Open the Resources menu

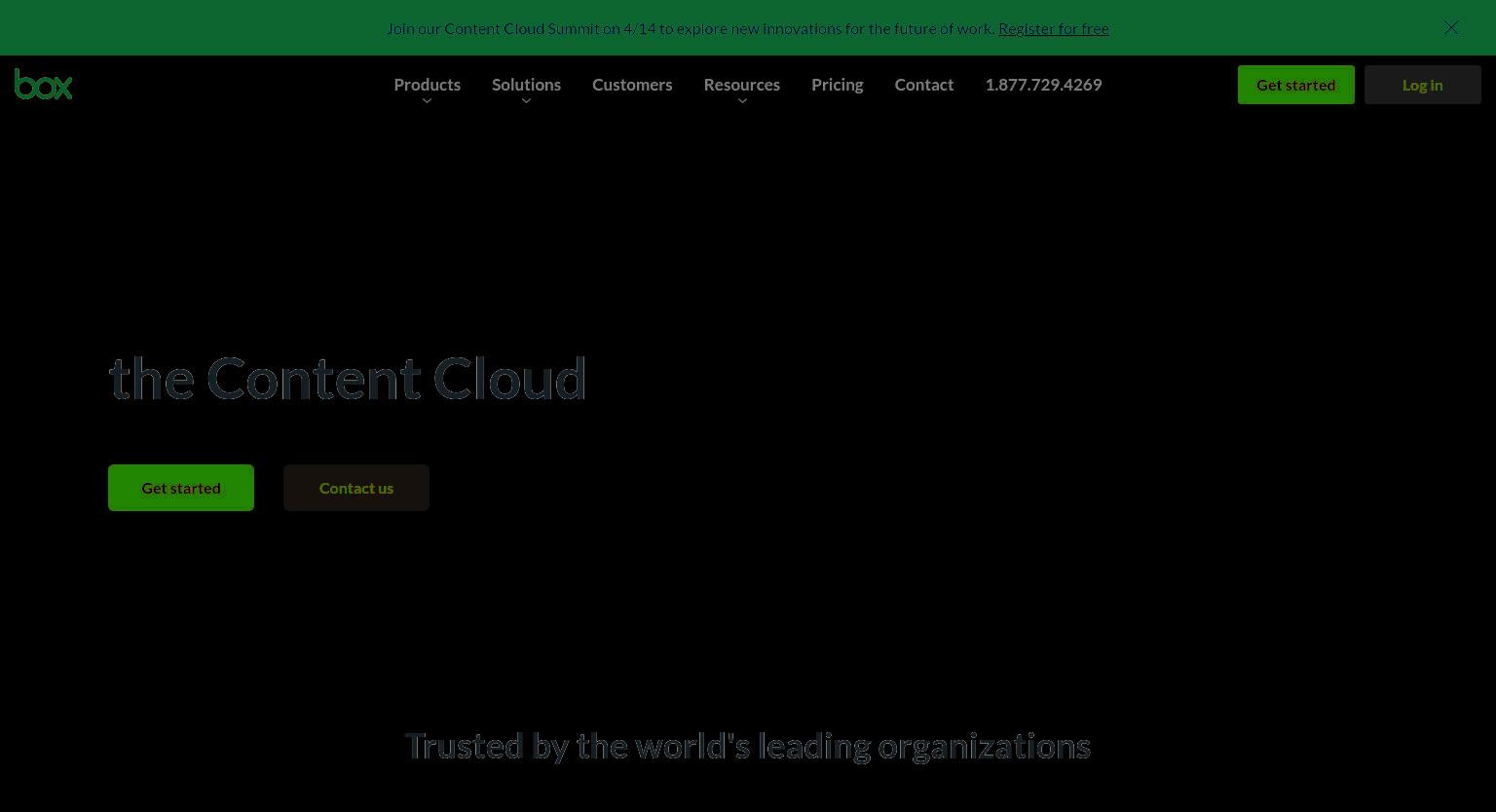(742, 85)
